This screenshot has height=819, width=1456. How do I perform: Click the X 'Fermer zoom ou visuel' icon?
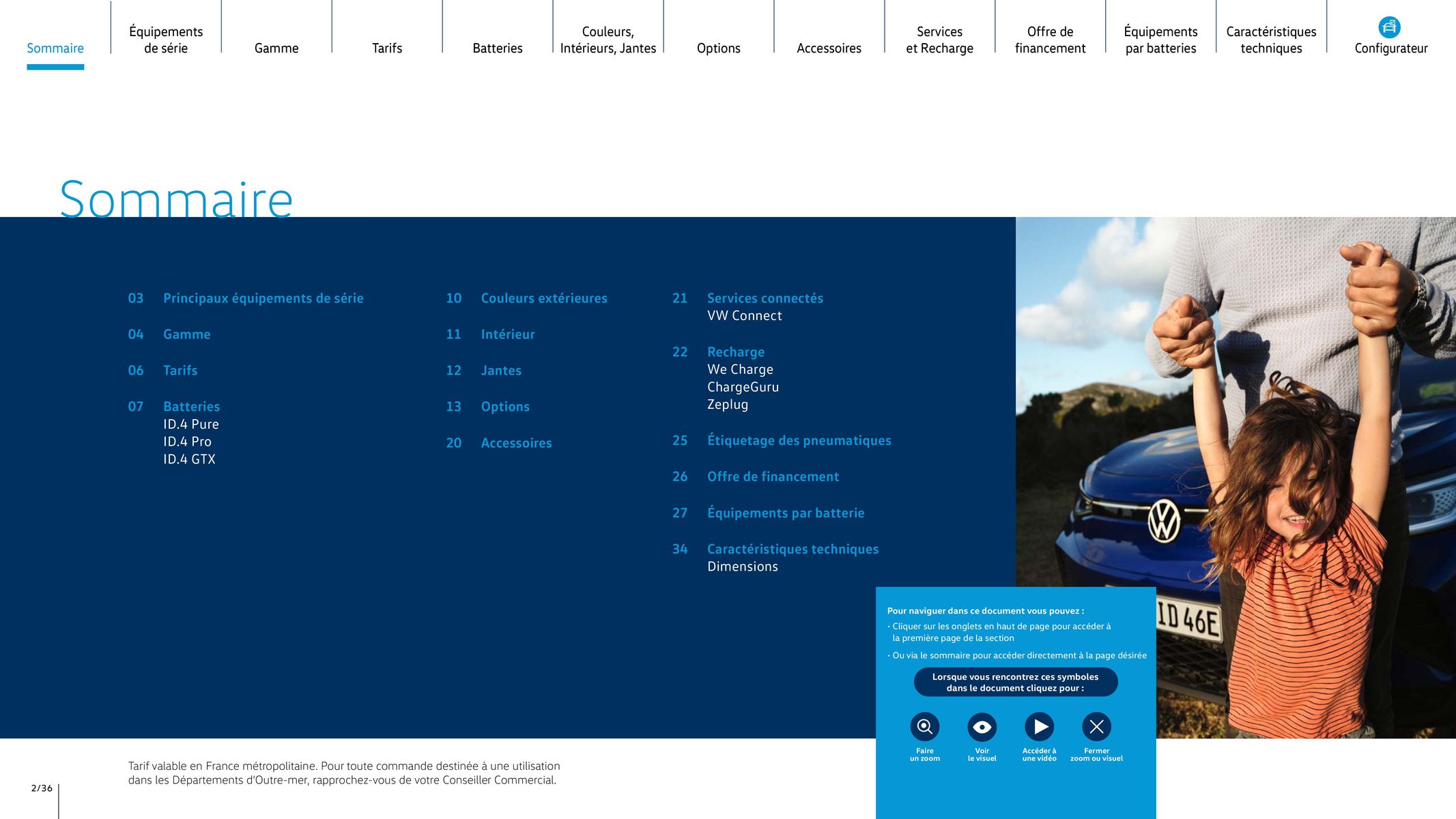pyautogui.click(x=1097, y=727)
